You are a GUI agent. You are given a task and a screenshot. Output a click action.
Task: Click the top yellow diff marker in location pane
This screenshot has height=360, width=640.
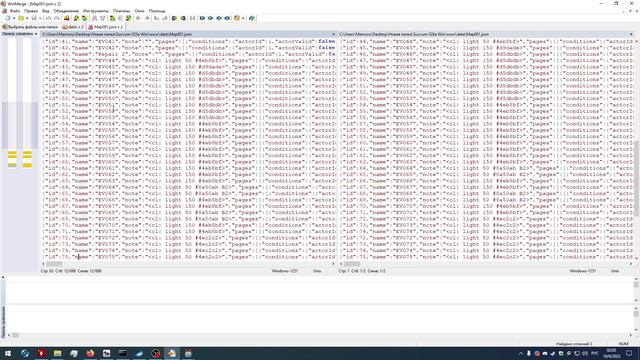point(12,153)
